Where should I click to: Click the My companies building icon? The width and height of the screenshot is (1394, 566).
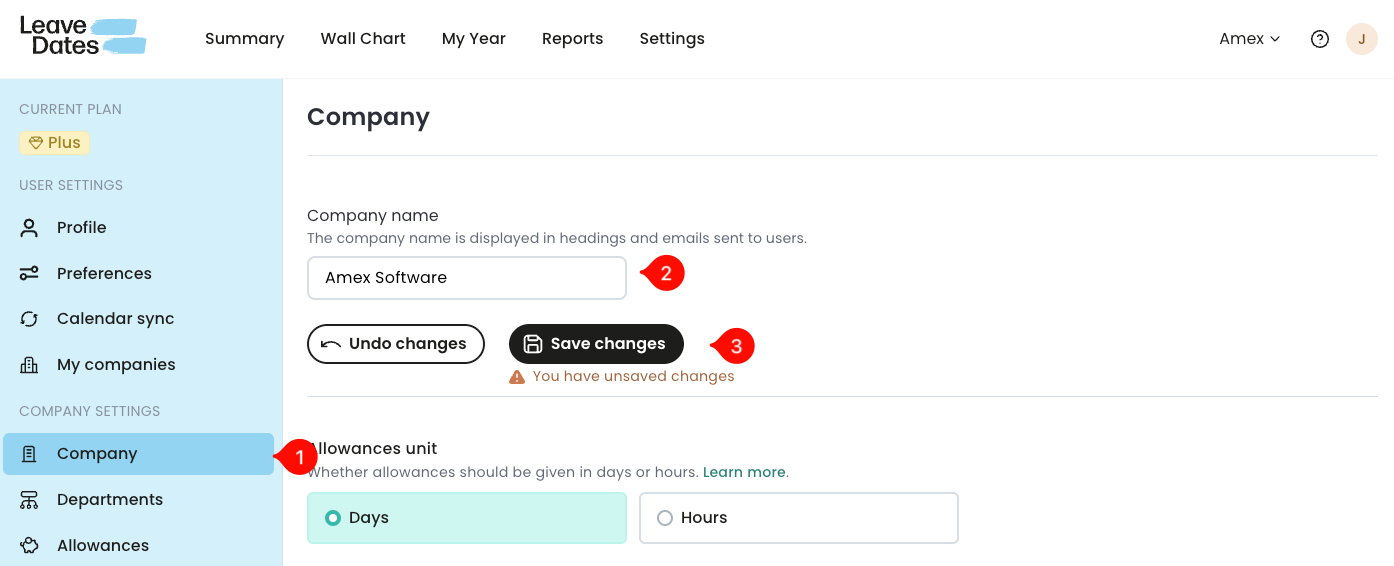pyautogui.click(x=29, y=365)
